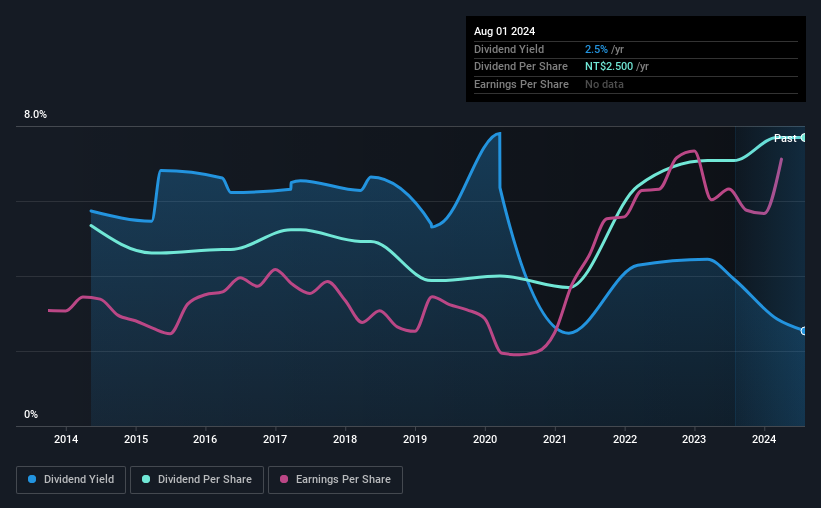Click the Dividend Yield endpoint marker at chart's right edge
Viewport: 821px width, 508px height.
[x=803, y=331]
